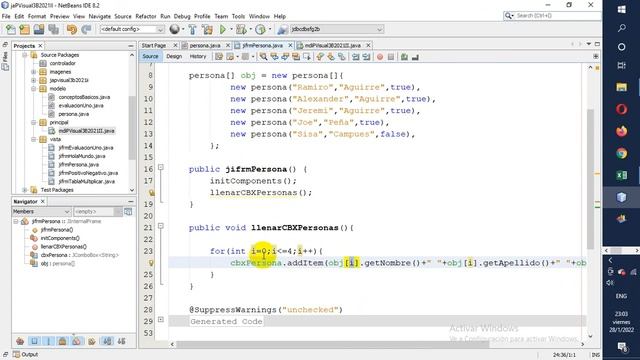Viewport: 640px width, 360px height.
Task: Click the Clean and Build Project icon
Action: [207, 29]
